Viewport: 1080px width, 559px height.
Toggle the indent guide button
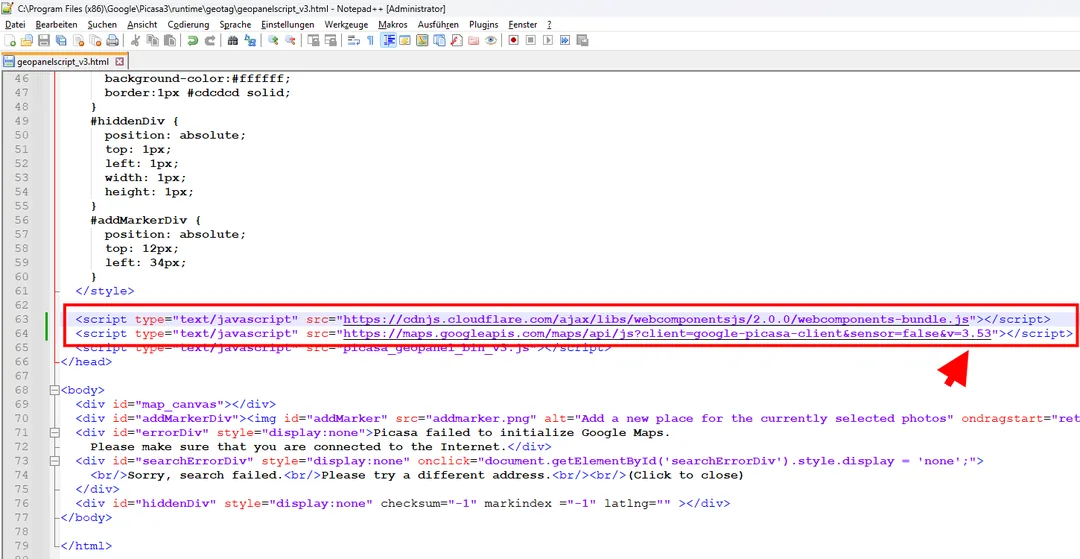(x=389, y=41)
